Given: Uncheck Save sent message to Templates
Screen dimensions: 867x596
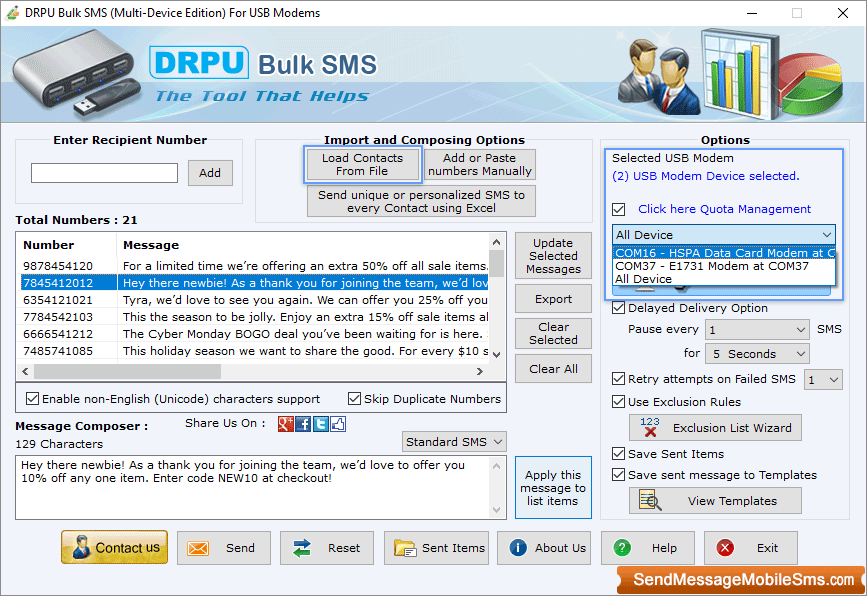Looking at the screenshot, I should 619,475.
